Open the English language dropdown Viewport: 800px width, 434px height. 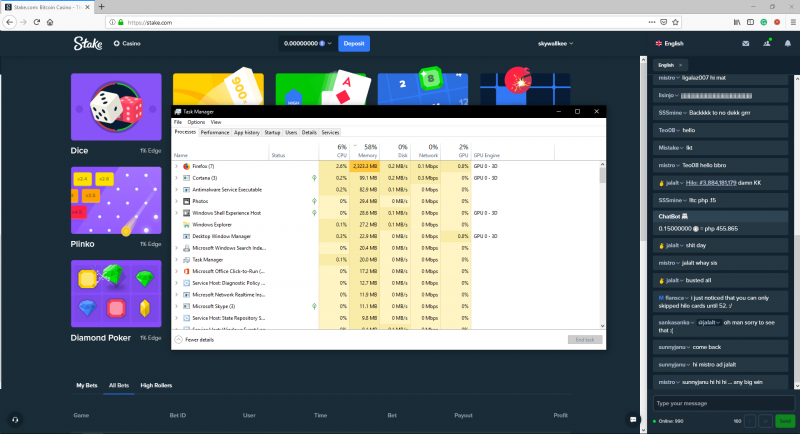pos(669,43)
